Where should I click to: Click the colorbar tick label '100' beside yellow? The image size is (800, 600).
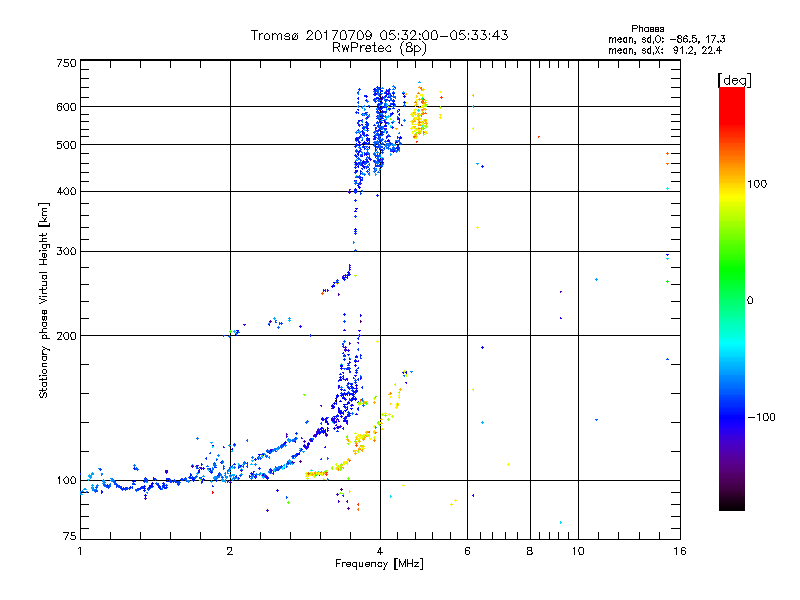click(757, 184)
